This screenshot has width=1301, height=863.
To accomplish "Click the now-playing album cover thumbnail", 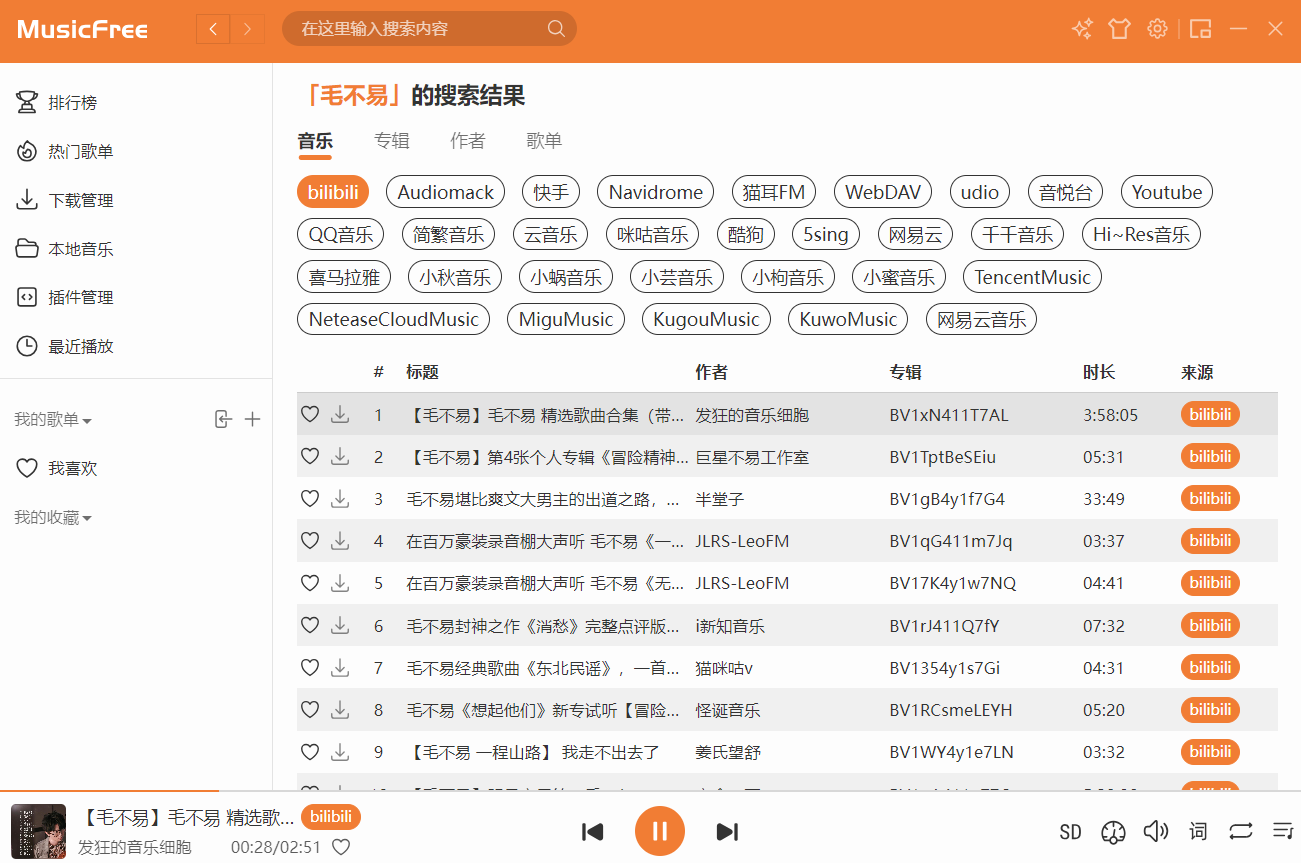I will 38,831.
